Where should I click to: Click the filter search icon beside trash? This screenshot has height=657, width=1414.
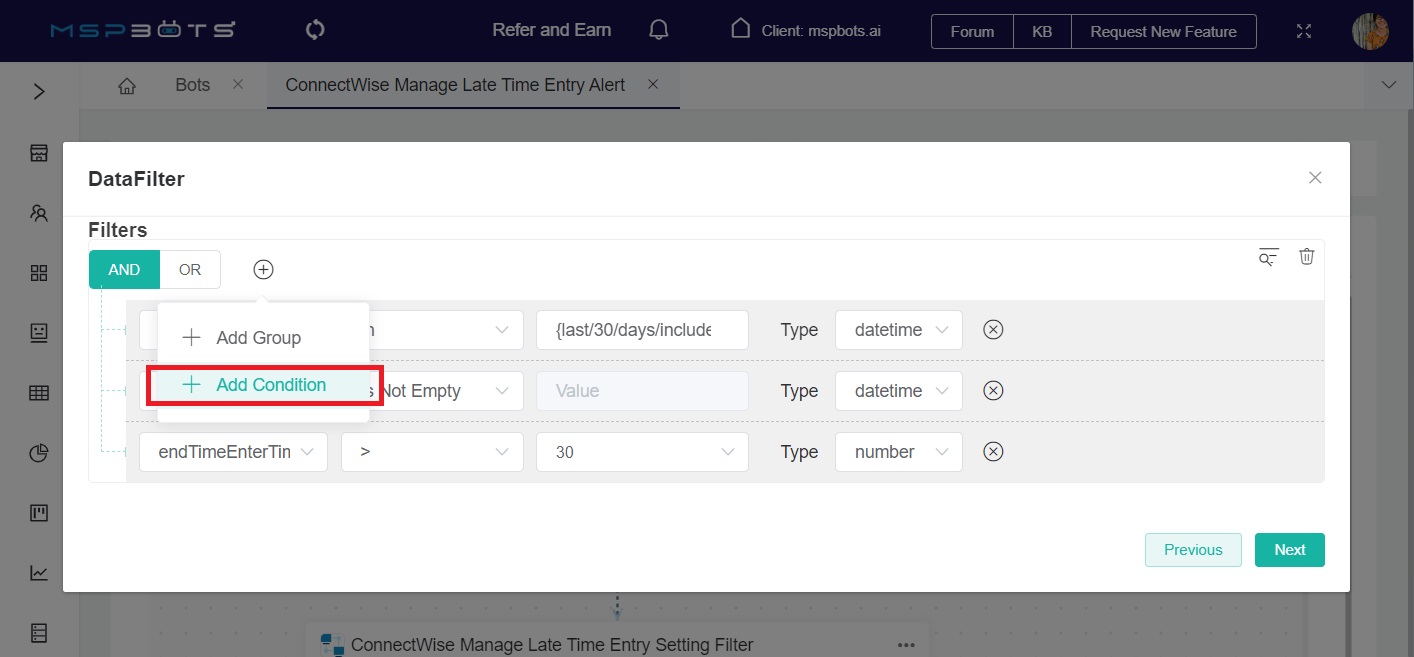1268,257
